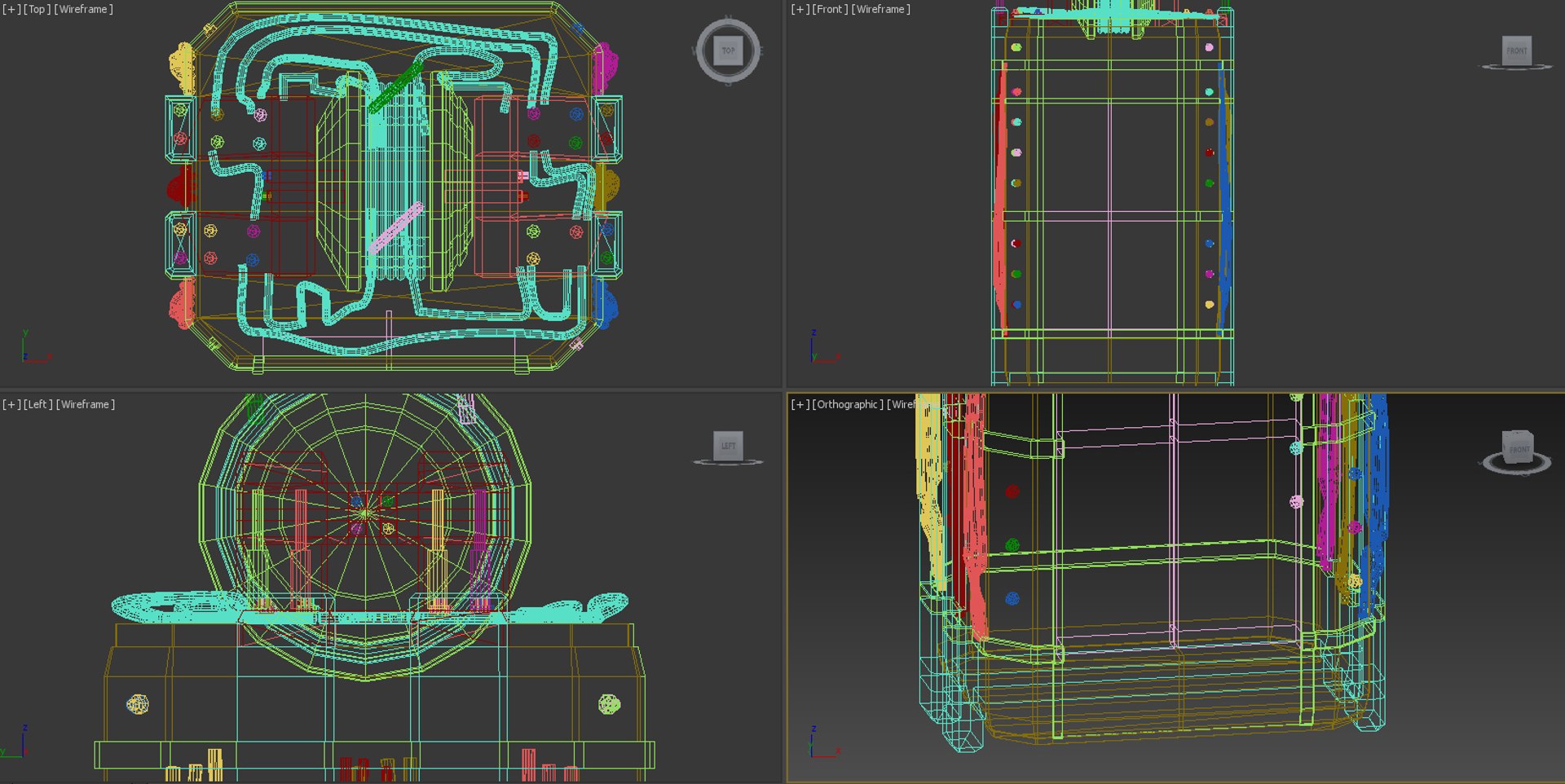Open the [Wireframe] shading menu in Top viewport

point(83,9)
